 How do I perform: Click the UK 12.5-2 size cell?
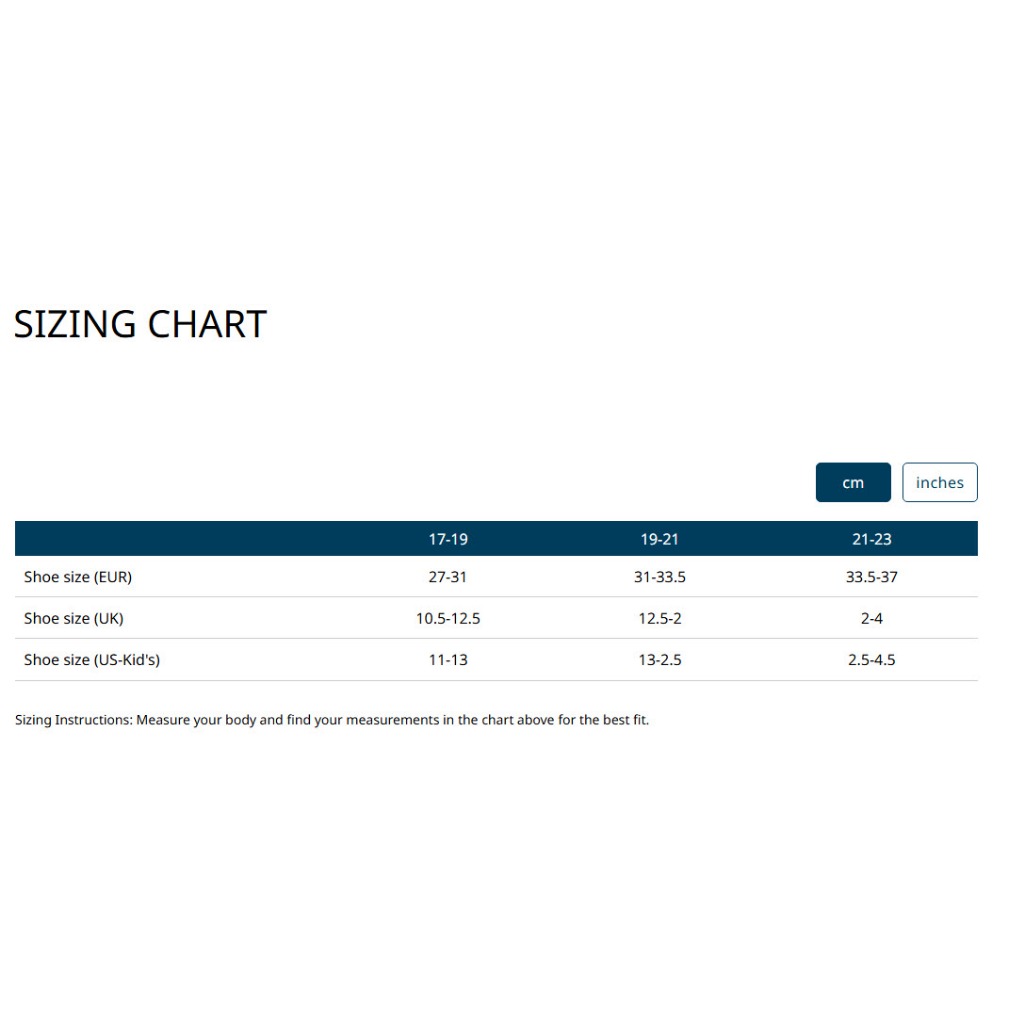660,618
